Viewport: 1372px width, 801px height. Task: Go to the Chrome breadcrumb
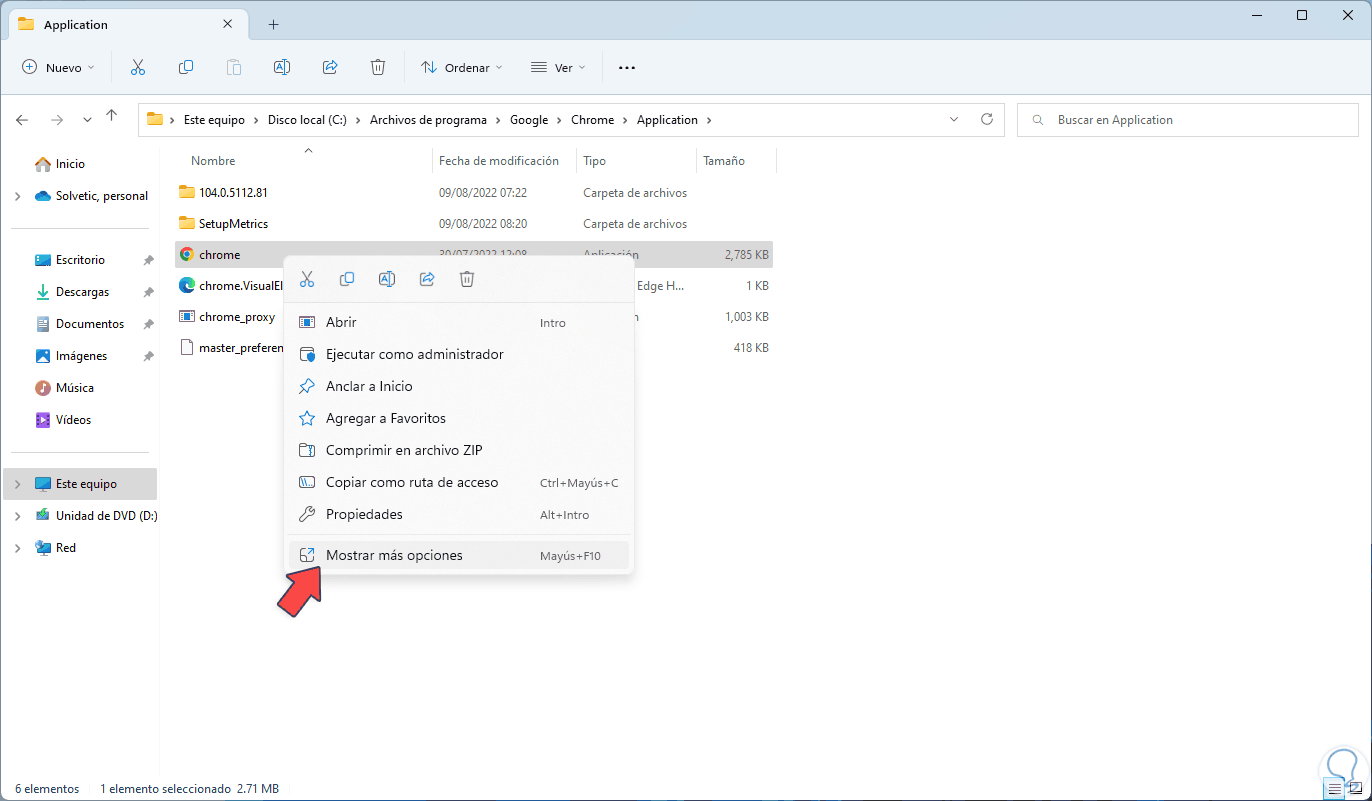(x=592, y=120)
